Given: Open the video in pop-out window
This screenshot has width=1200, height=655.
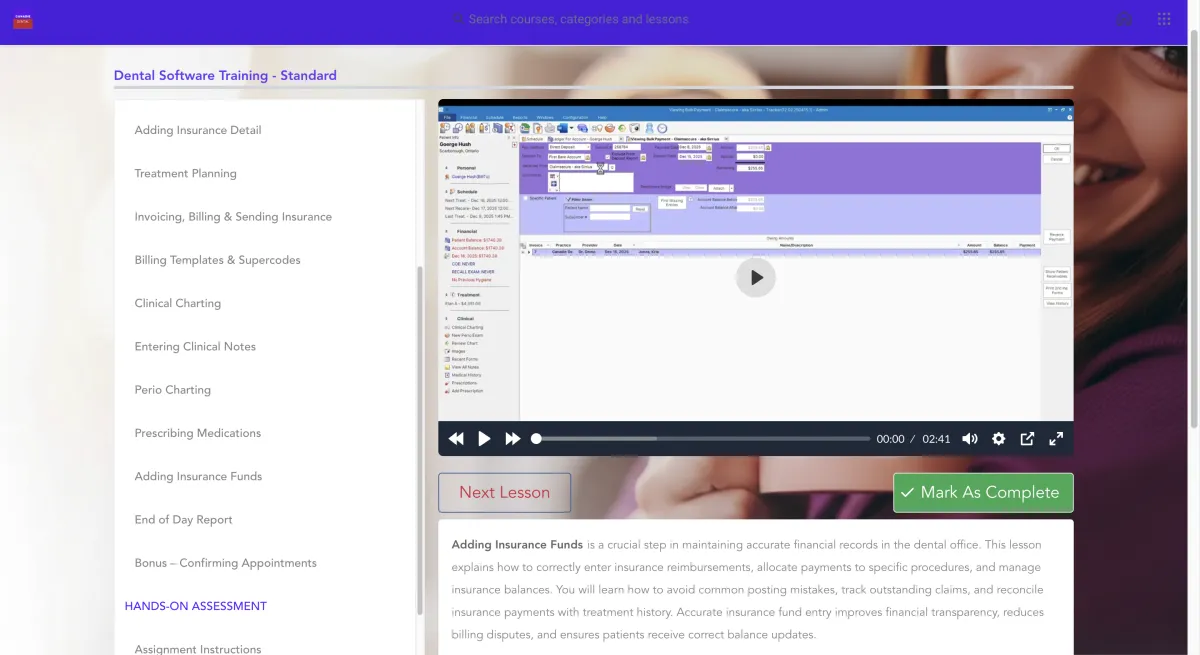Looking at the screenshot, I should pyautogui.click(x=1027, y=439).
